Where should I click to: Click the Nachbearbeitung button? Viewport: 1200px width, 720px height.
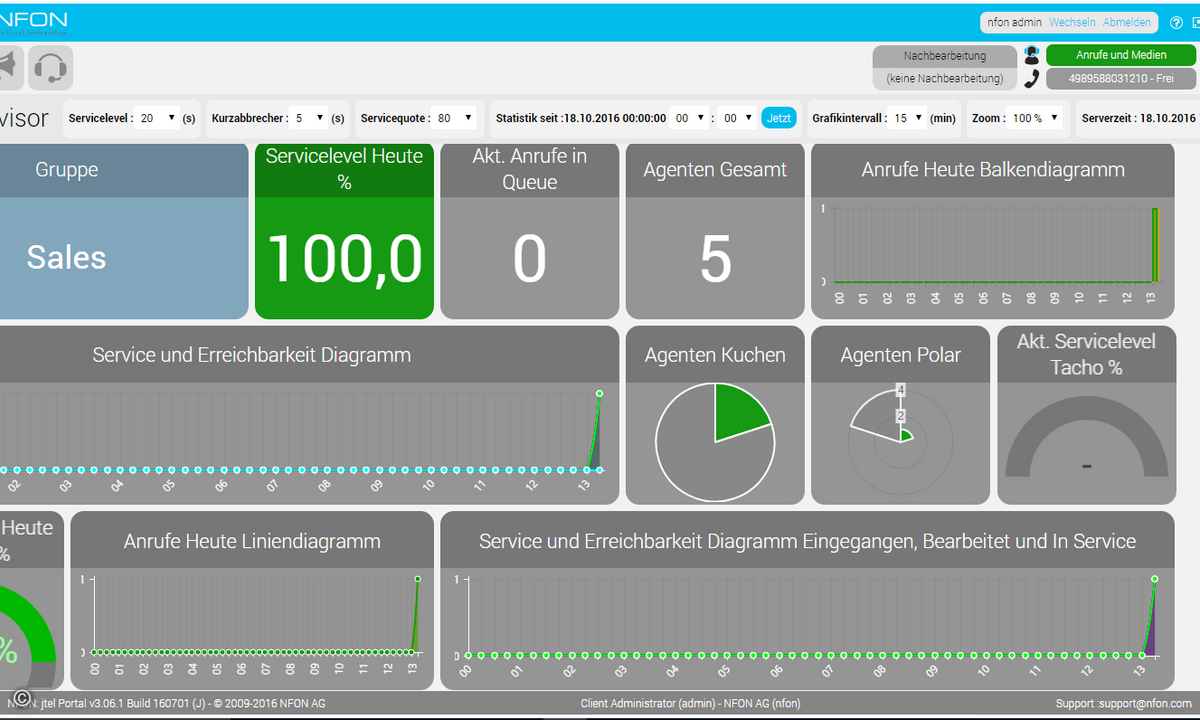[x=945, y=56]
